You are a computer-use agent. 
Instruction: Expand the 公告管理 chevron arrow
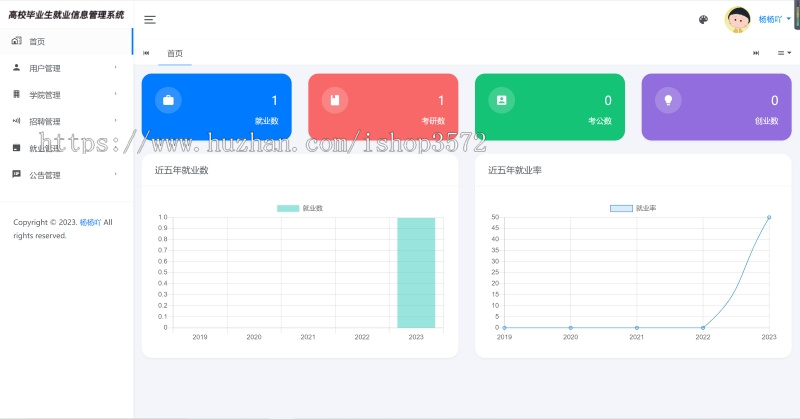(x=115, y=174)
